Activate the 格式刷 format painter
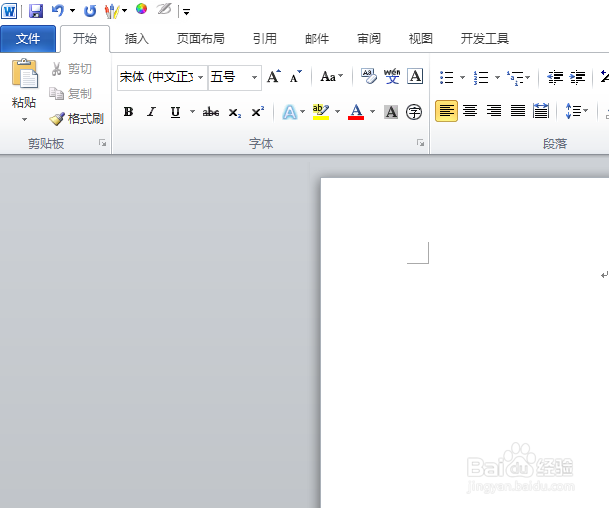The width and height of the screenshot is (609, 508). pyautogui.click(x=77, y=118)
